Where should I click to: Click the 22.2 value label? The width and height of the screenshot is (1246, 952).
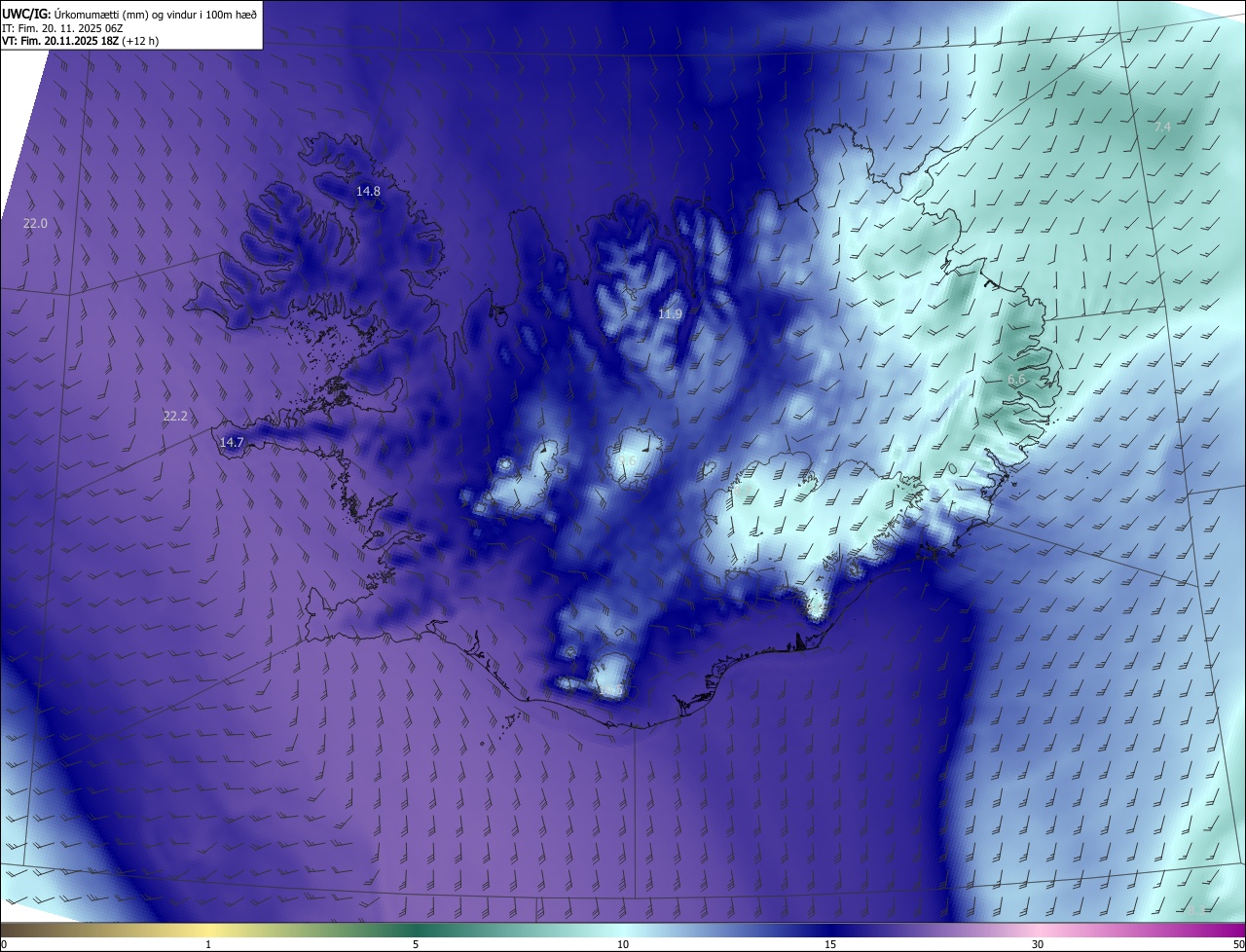175,417
